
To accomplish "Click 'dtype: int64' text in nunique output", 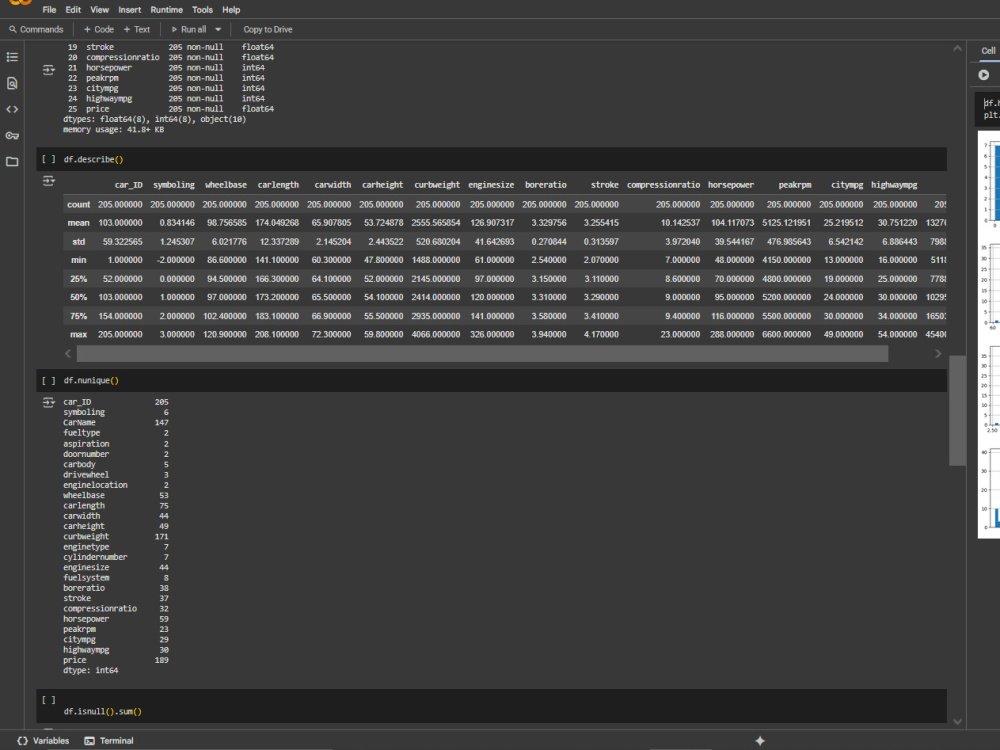I will (91, 670).
